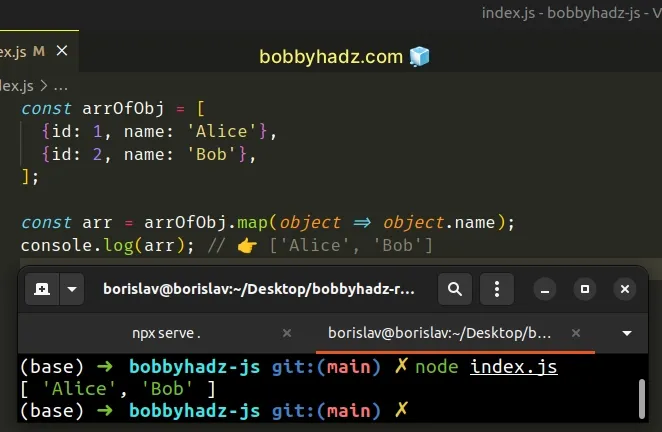The height and width of the screenshot is (432, 662).
Task: Open the terminal three-dot menu
Action: point(496,290)
